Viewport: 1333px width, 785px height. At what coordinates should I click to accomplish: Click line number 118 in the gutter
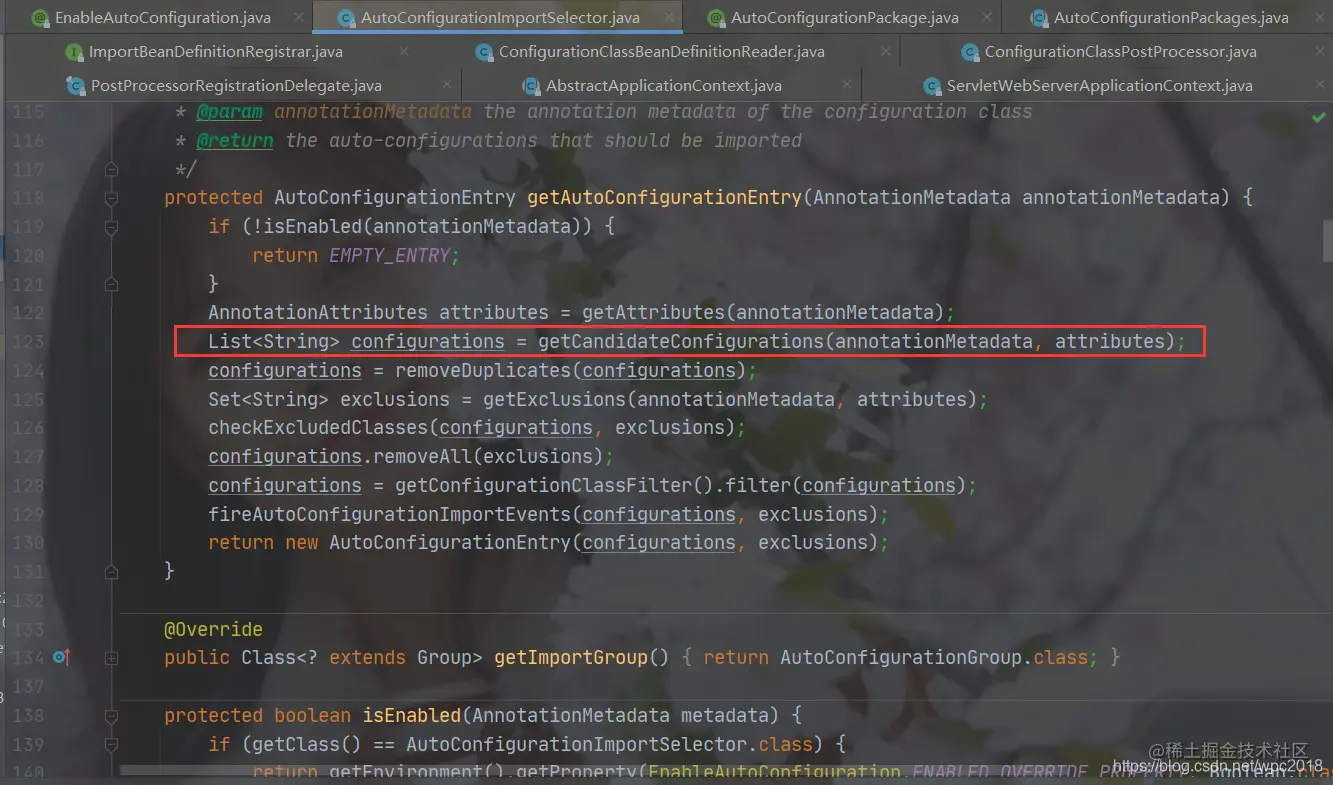(x=28, y=198)
